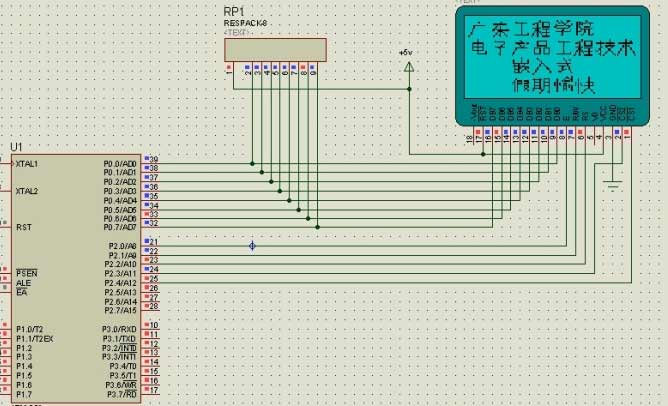Click the P2.3/A11 pin label

click(121, 274)
